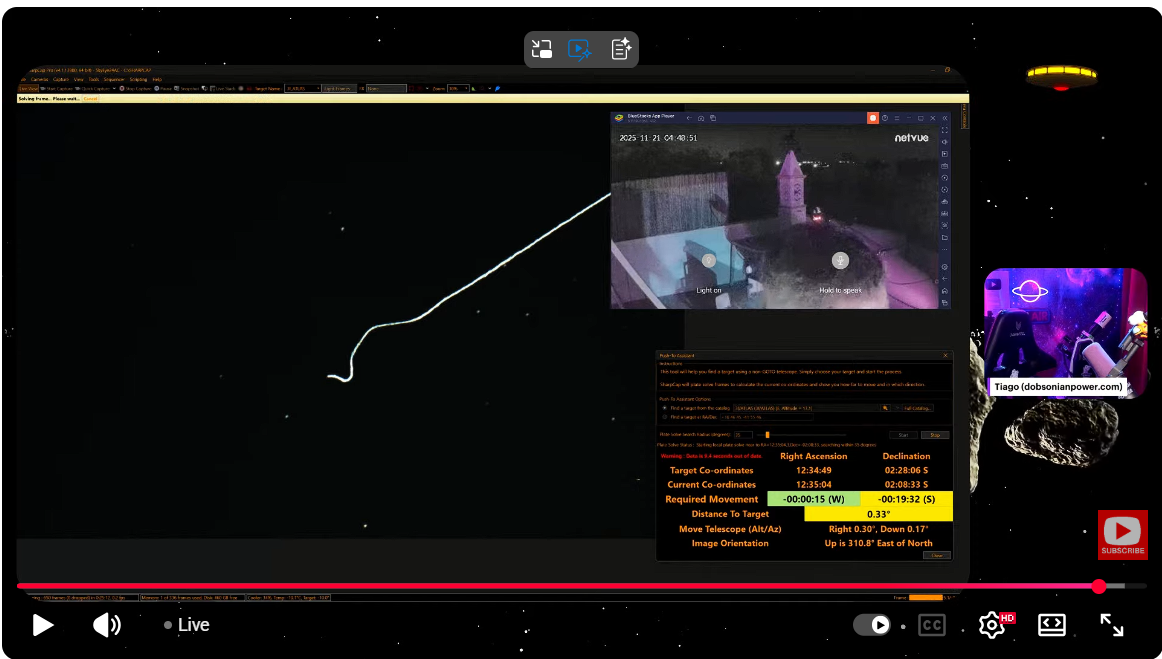Click Start Capture in SharpCap toolbar

coord(56,88)
